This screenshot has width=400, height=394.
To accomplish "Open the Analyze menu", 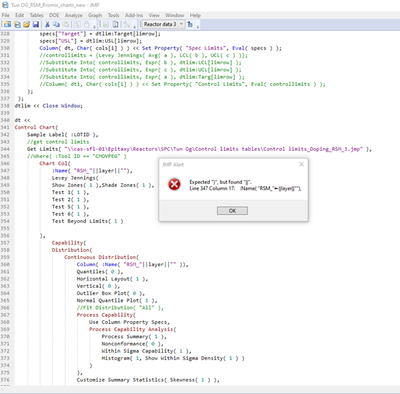I will (x=74, y=15).
